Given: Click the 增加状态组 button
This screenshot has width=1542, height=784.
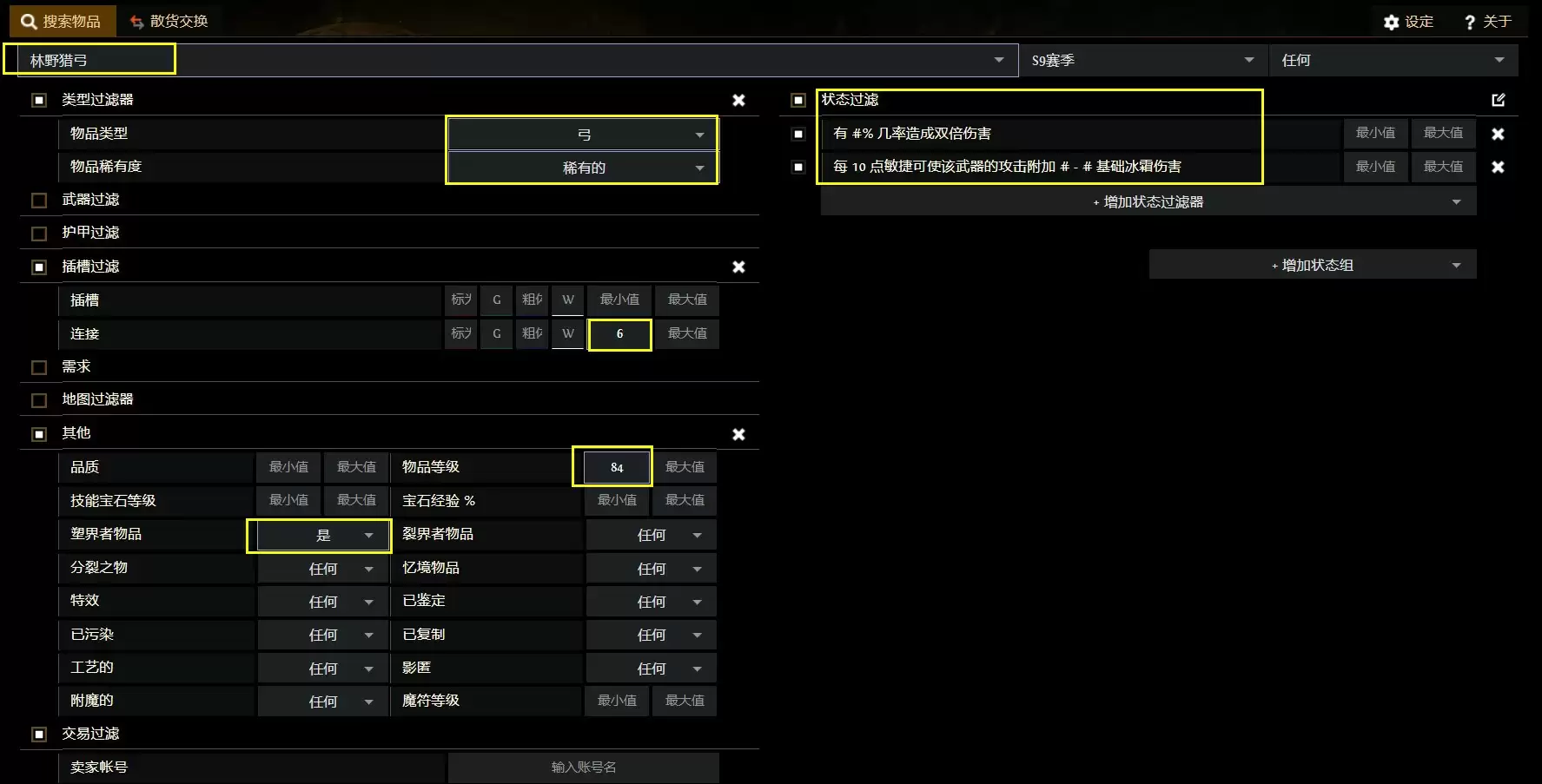Looking at the screenshot, I should pyautogui.click(x=1312, y=265).
